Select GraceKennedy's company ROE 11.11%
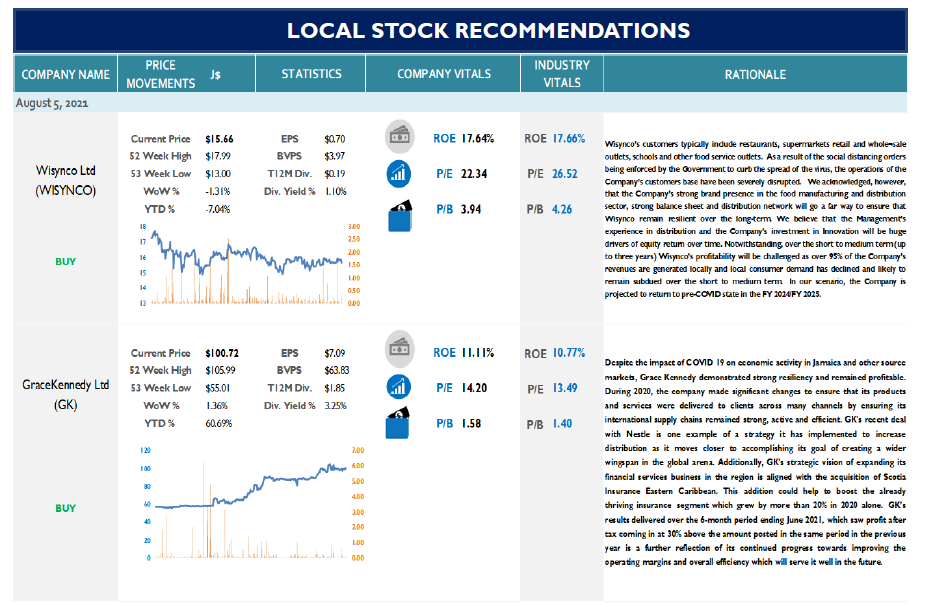 478,353
